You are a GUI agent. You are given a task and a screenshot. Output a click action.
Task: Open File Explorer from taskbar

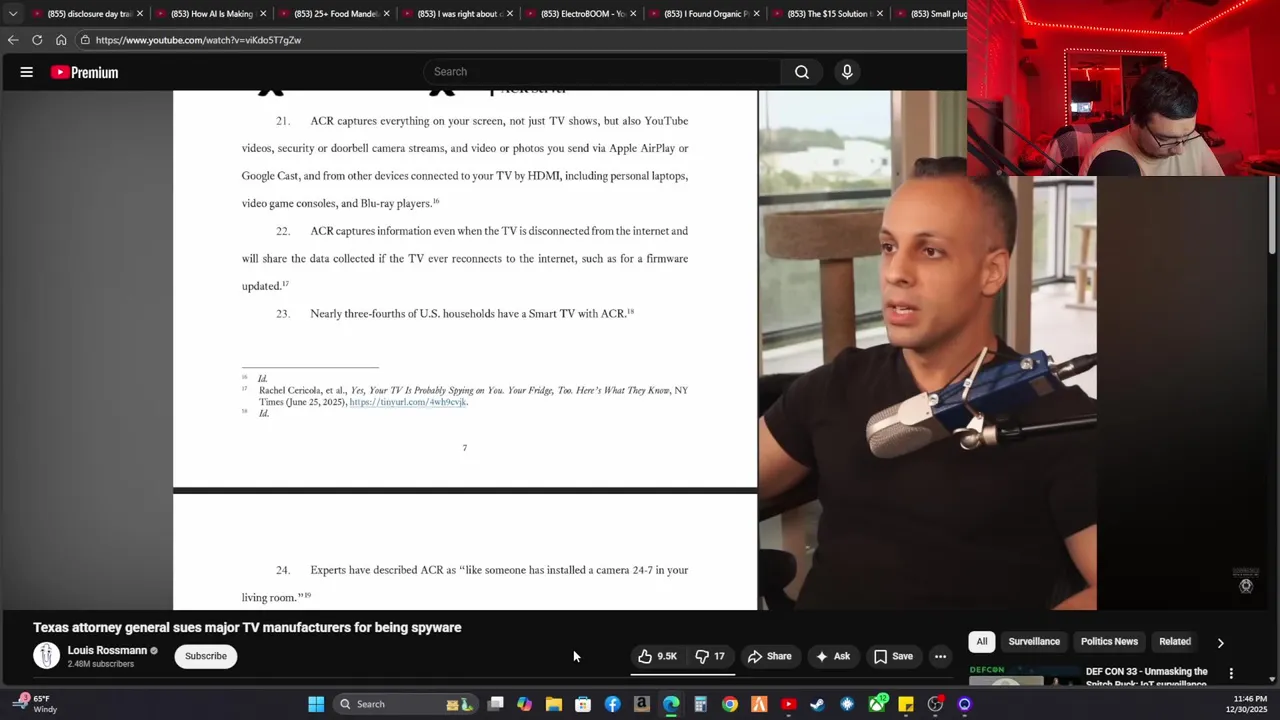(x=553, y=704)
